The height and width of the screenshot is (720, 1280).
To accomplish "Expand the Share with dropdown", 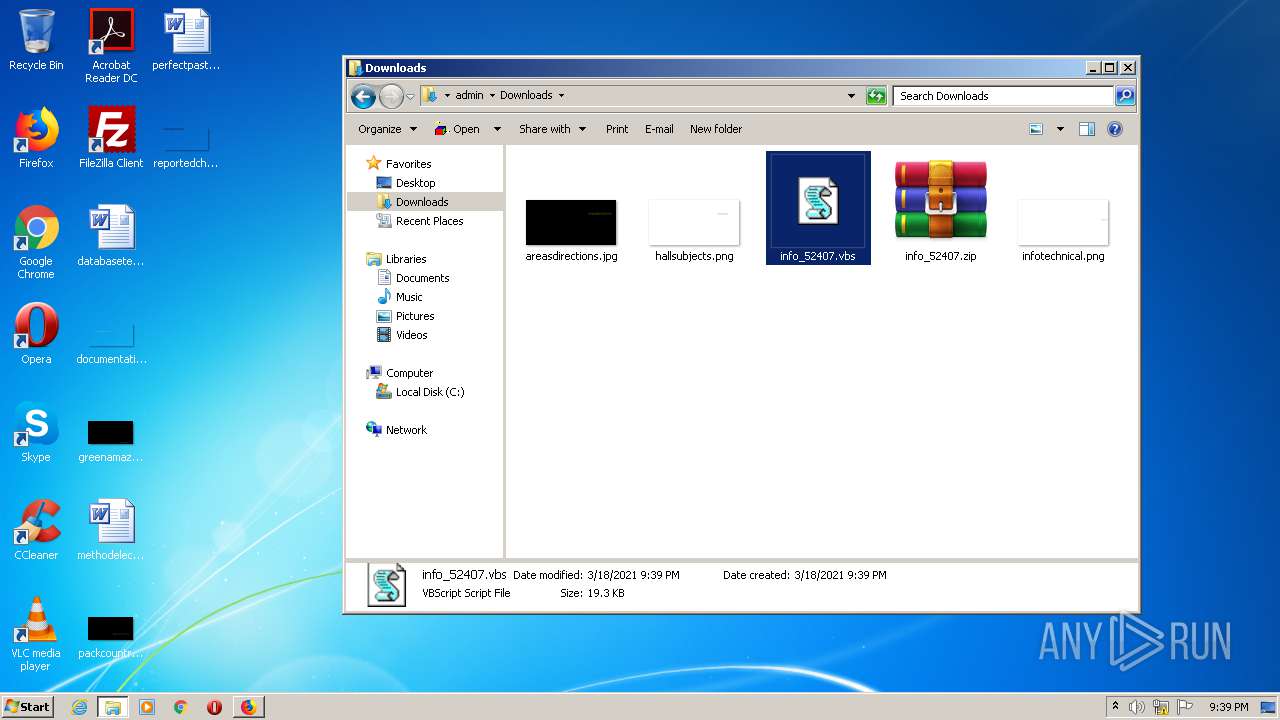I will coord(552,129).
